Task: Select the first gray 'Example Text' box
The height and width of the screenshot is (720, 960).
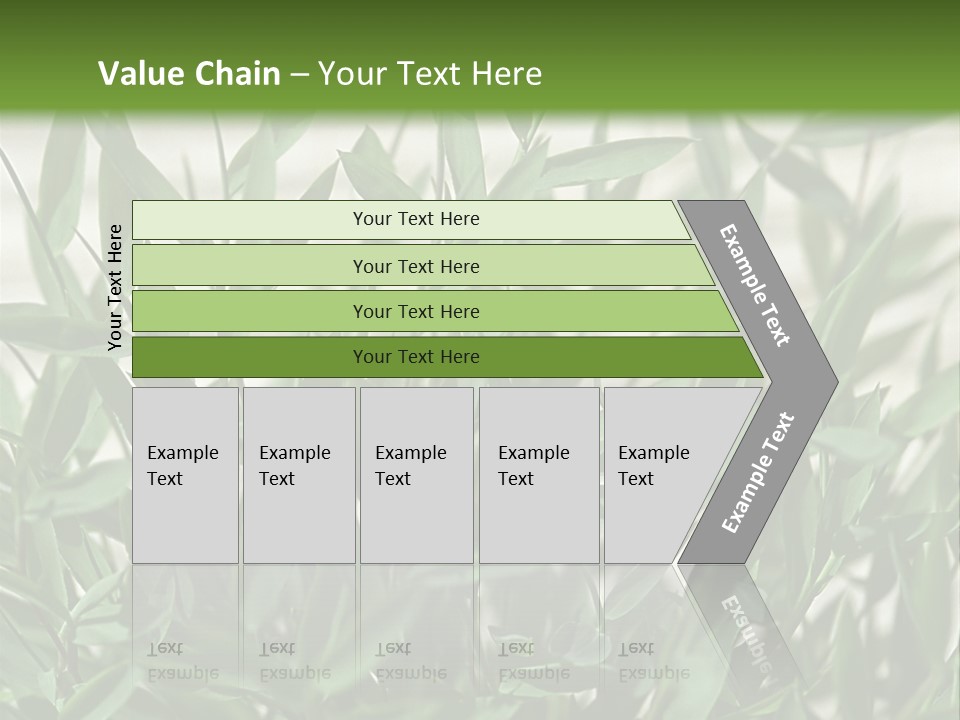Action: pyautogui.click(x=185, y=475)
